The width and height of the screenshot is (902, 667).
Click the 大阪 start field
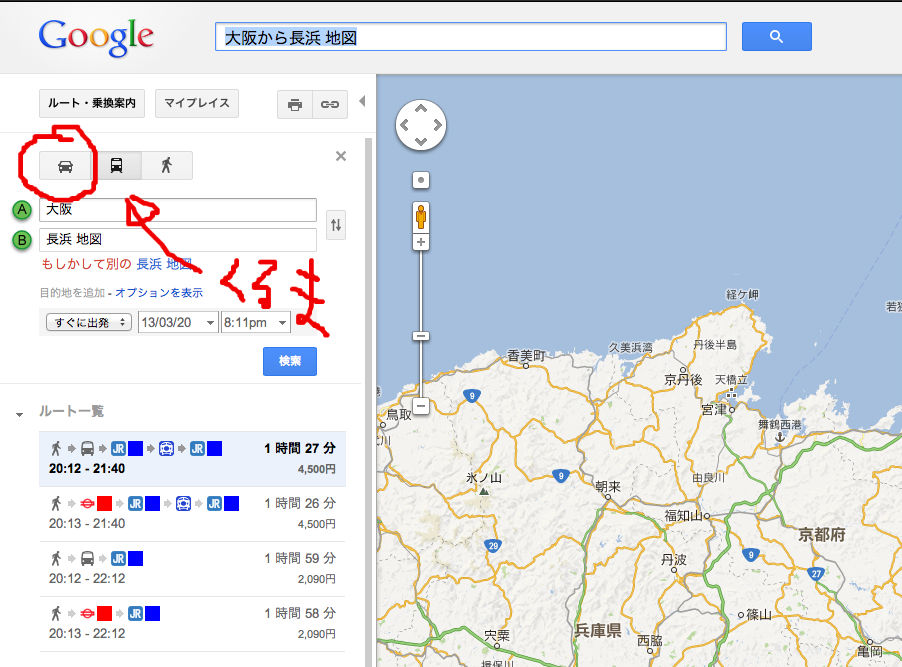point(178,210)
